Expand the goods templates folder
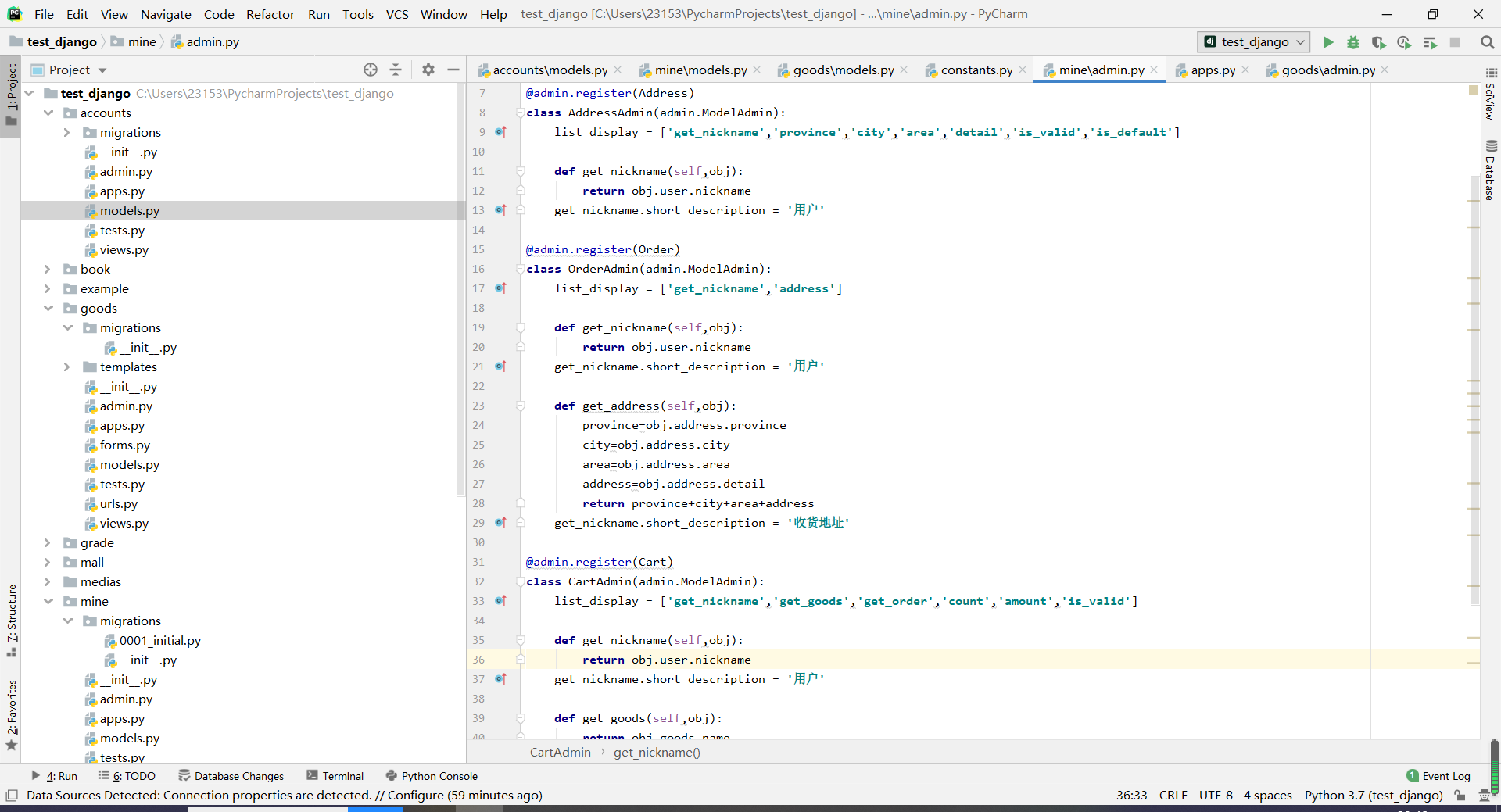Screen dimensions: 1501x812 (67, 367)
